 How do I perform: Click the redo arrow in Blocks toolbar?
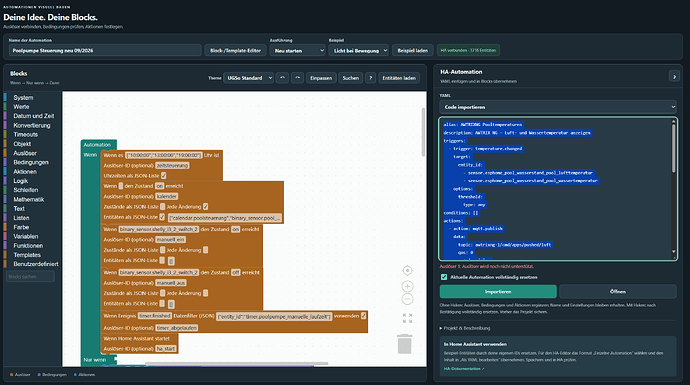coord(297,78)
